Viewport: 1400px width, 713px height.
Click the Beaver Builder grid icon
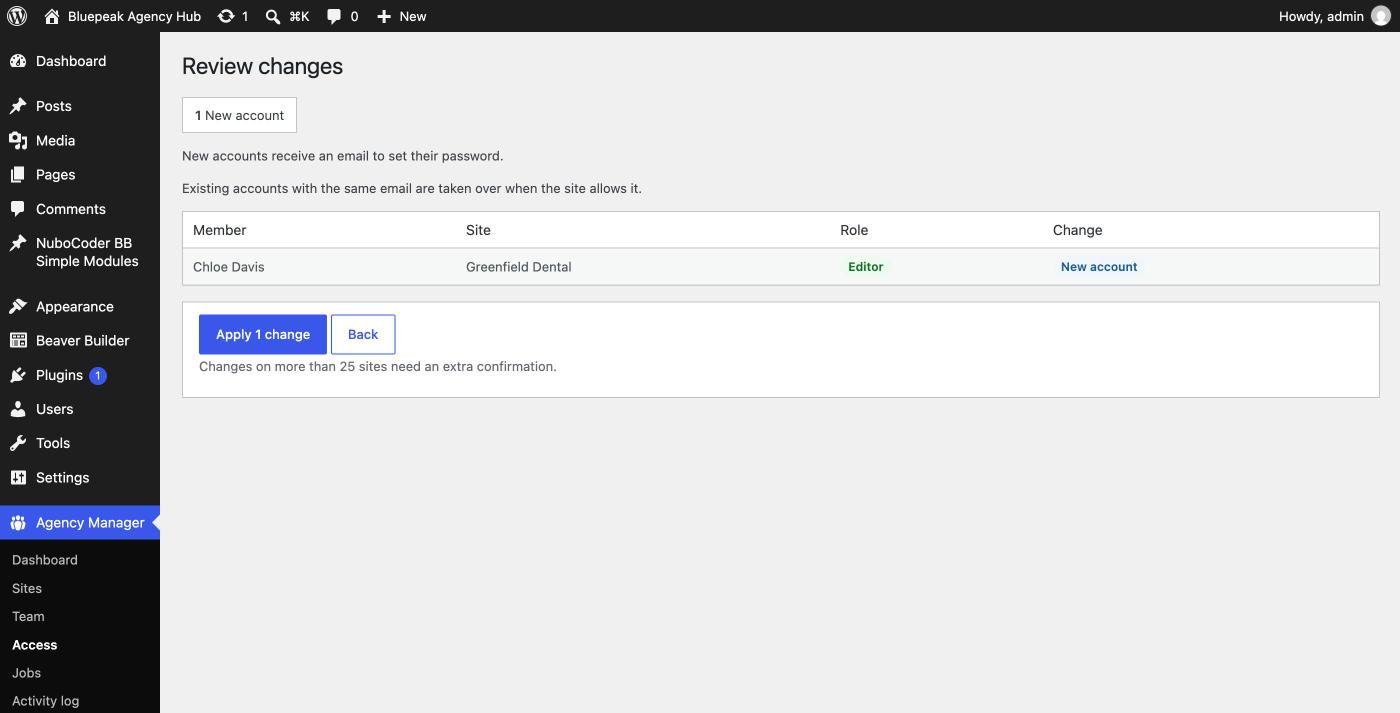(x=18, y=341)
